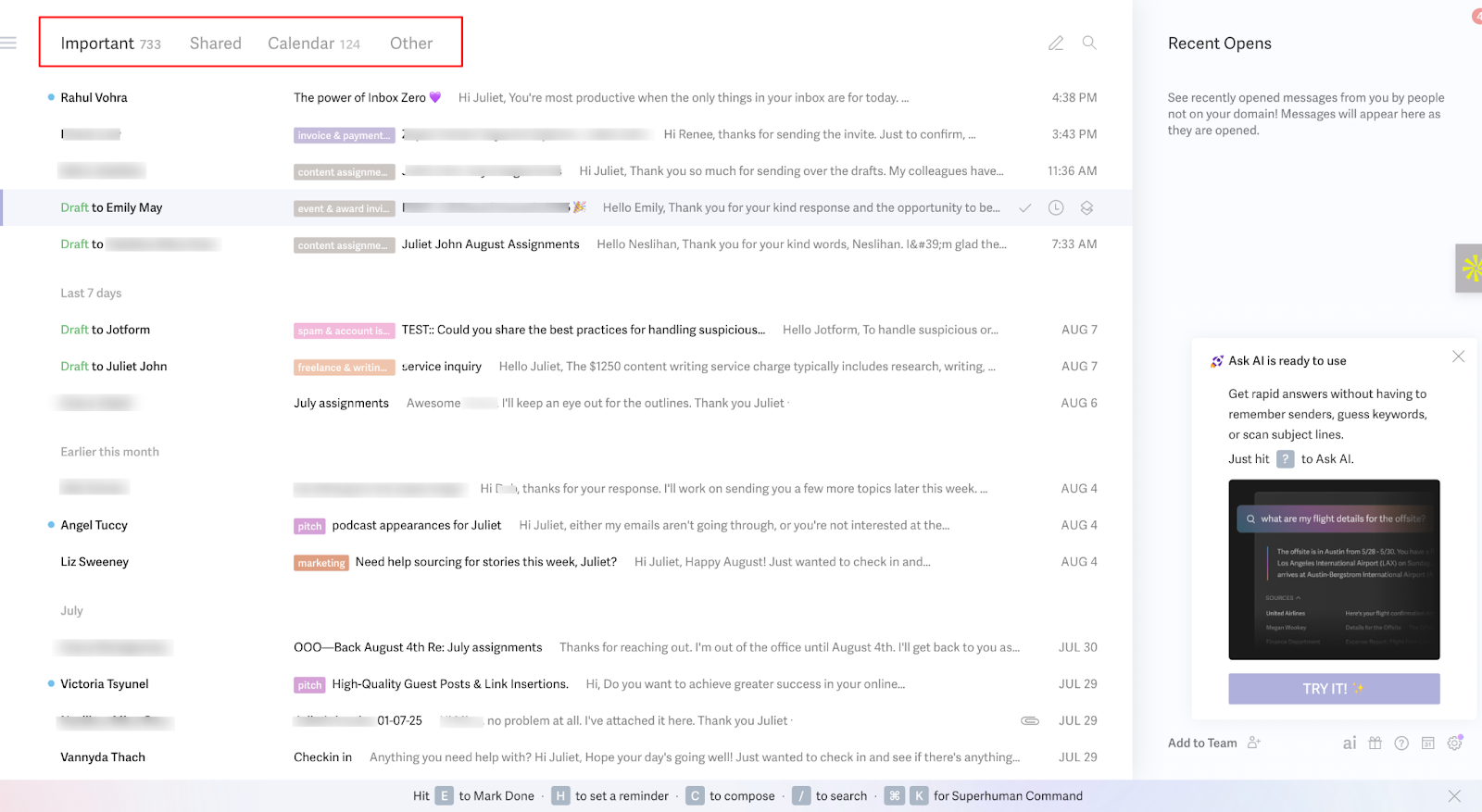
Task: Close the Ask AI is ready card
Action: [x=1459, y=356]
